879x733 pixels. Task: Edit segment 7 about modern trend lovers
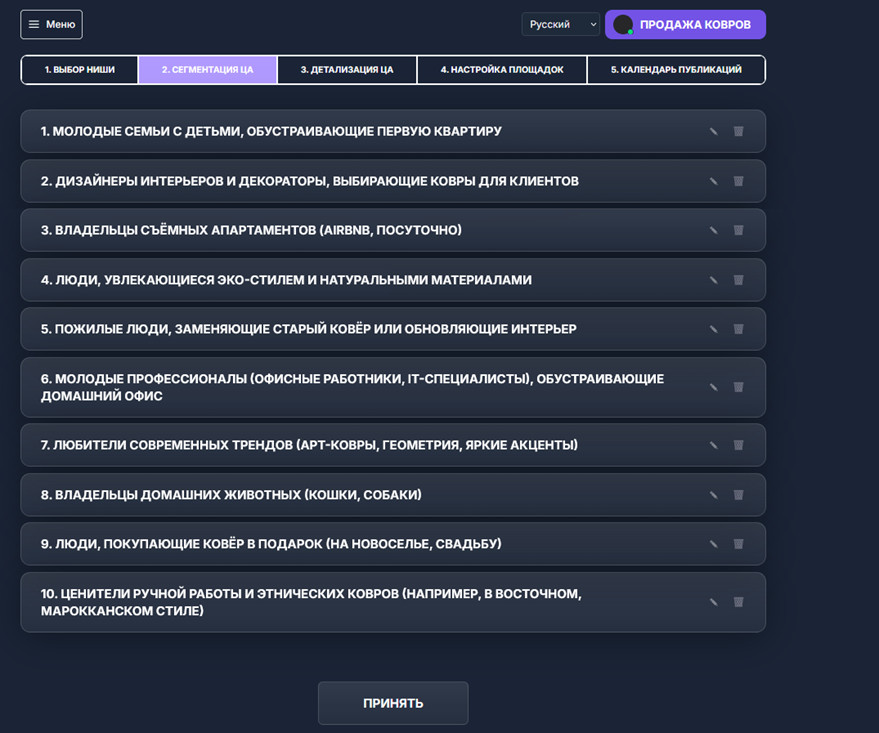click(x=714, y=445)
